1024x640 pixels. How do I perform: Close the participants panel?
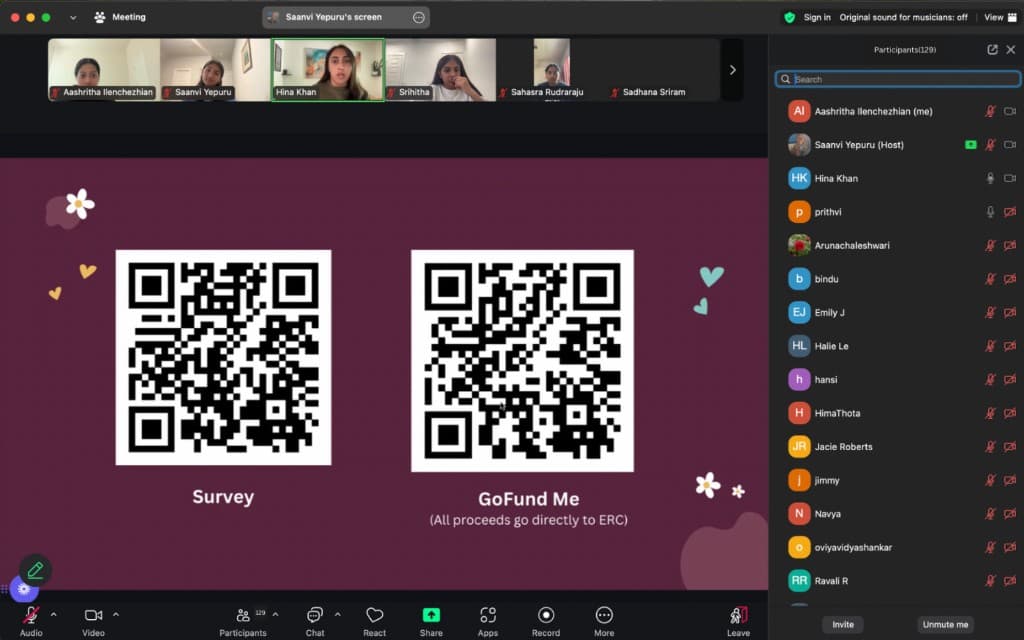[x=1011, y=50]
